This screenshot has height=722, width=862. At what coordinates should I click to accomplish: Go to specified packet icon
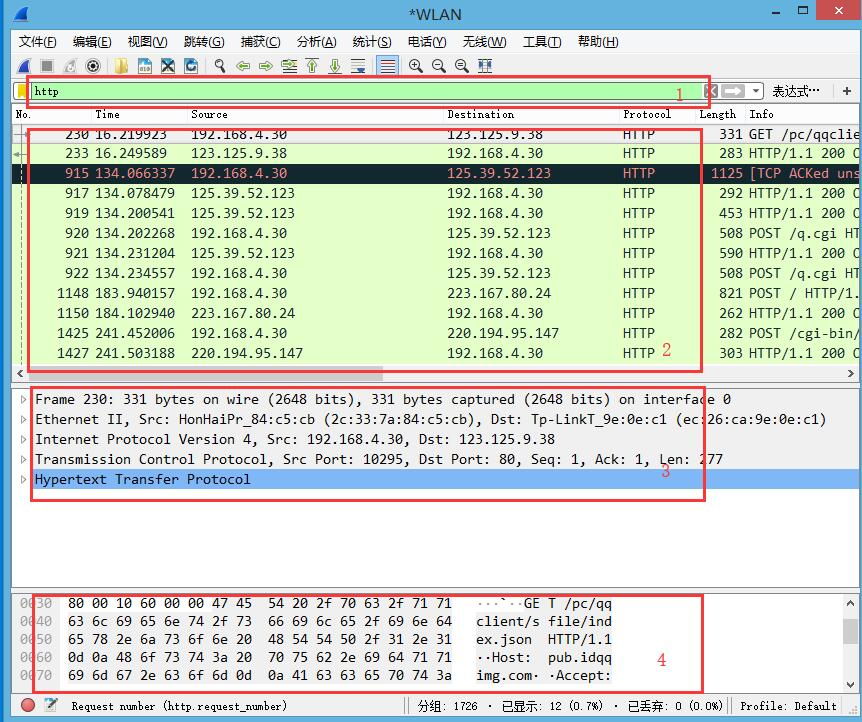289,67
